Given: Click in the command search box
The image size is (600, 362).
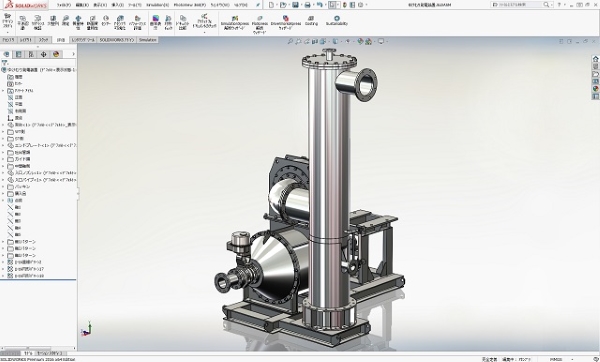Looking at the screenshot, I should [517, 5].
